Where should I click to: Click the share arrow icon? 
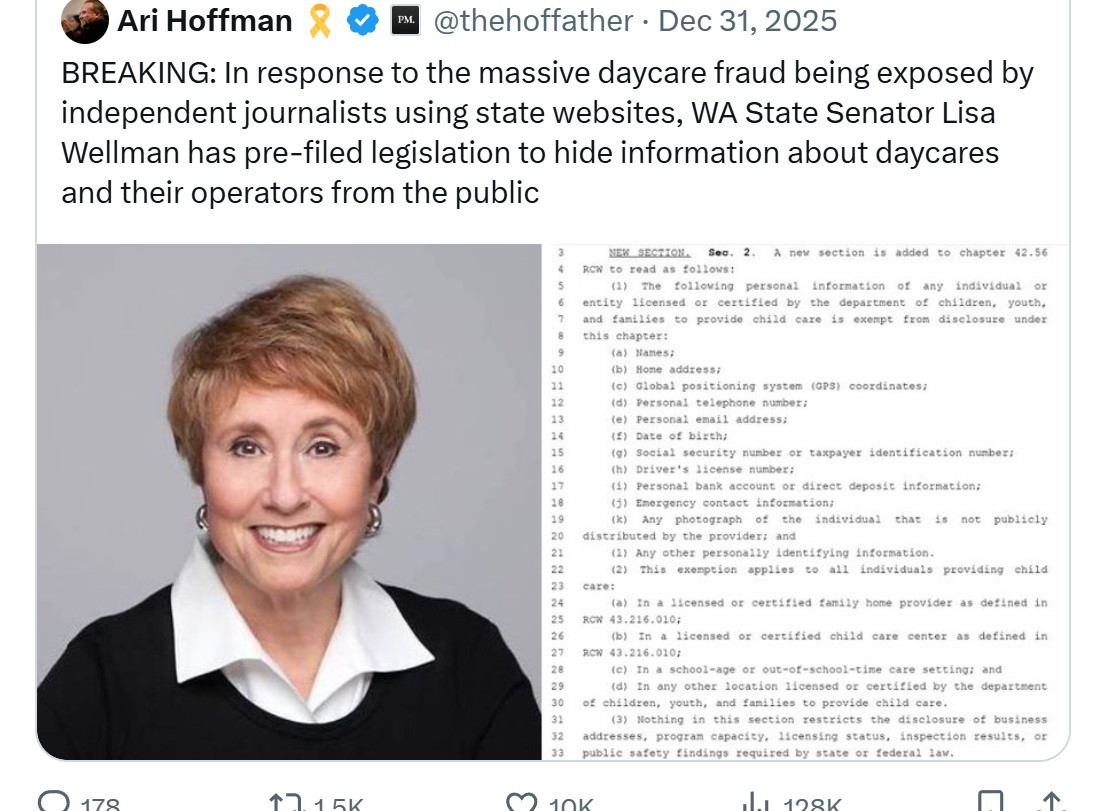click(1051, 803)
